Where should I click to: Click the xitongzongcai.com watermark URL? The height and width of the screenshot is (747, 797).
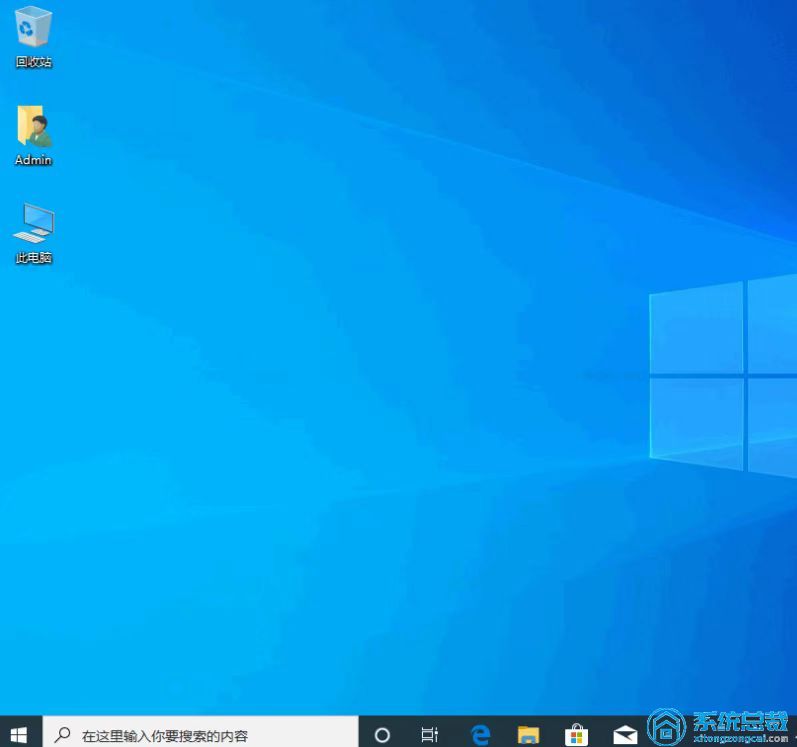point(740,739)
